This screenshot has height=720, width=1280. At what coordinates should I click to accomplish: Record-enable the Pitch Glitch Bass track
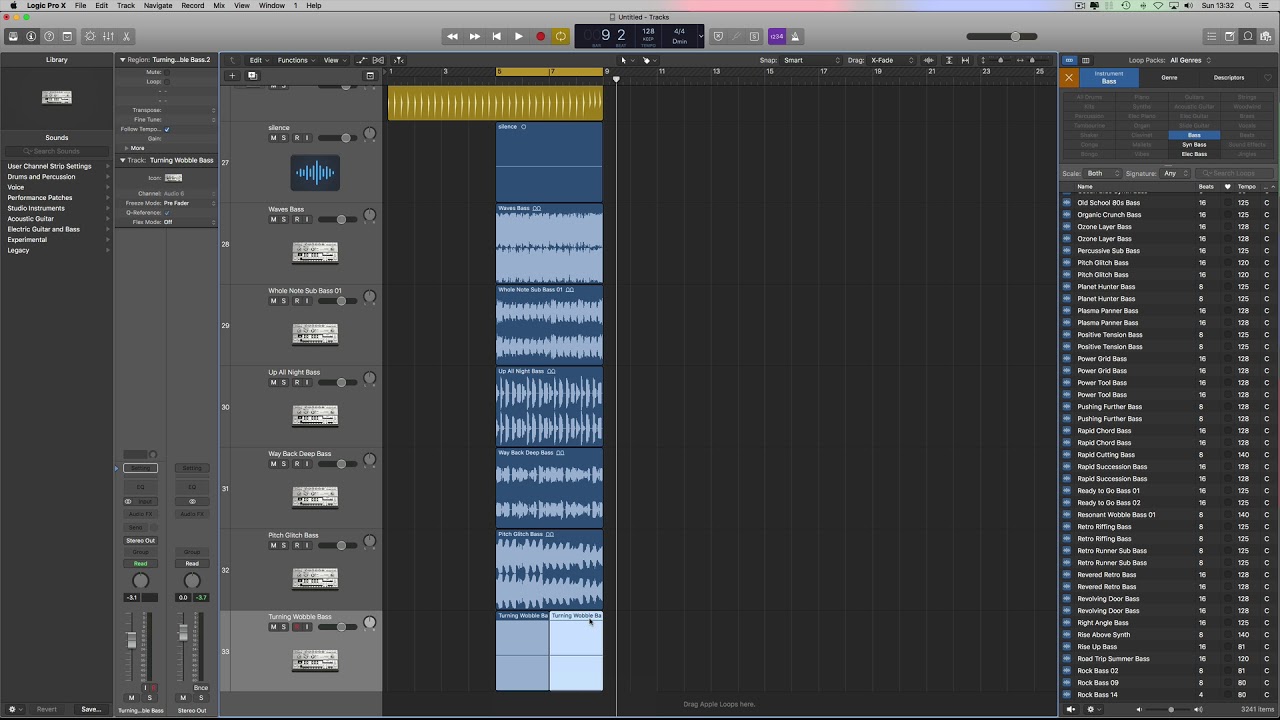296,545
